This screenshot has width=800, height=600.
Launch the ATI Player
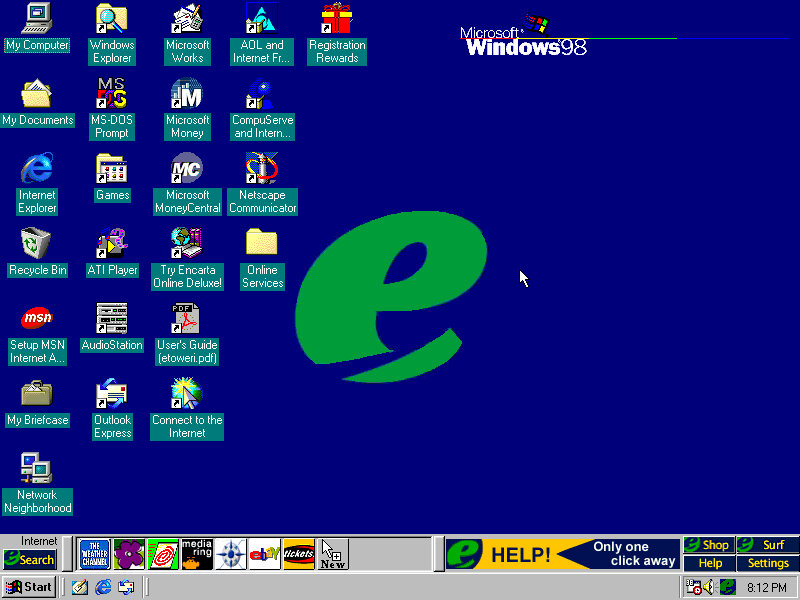coord(111,245)
